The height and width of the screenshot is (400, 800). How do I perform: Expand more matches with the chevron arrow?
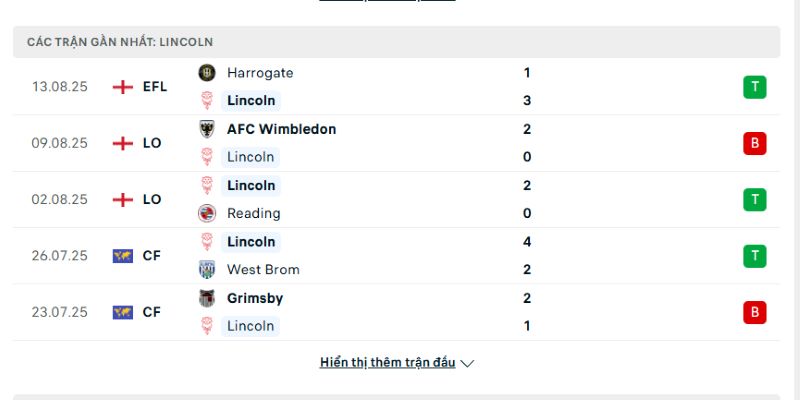point(467,363)
